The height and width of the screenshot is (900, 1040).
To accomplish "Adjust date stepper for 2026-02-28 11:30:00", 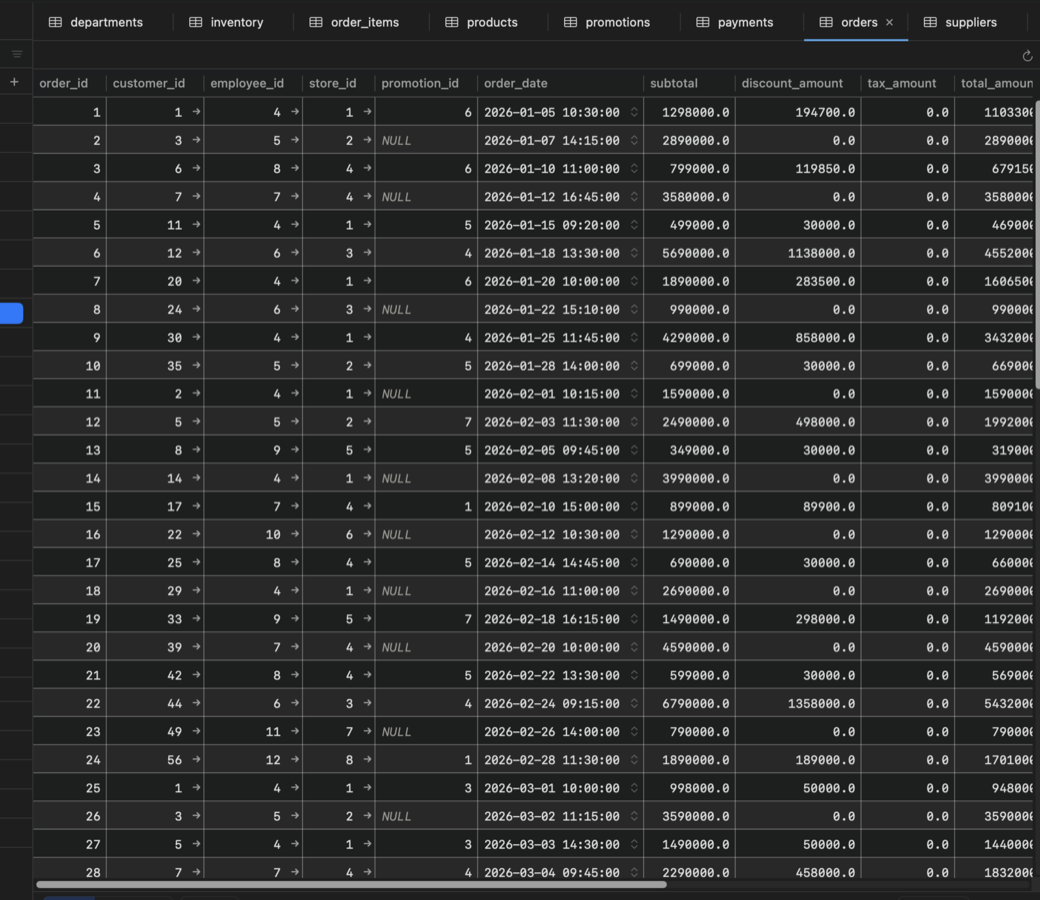I will click(x=634, y=759).
